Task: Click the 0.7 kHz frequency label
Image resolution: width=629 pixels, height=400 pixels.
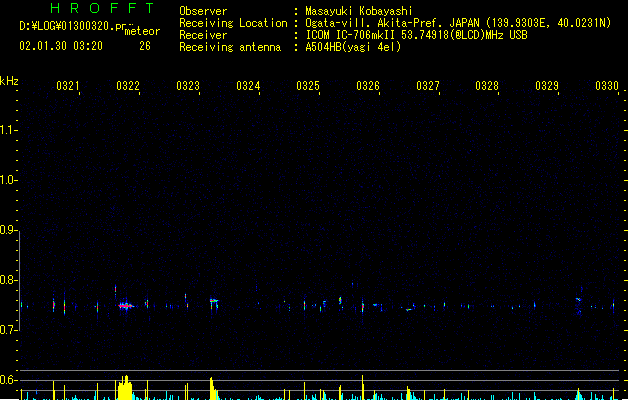Action: 8,330
